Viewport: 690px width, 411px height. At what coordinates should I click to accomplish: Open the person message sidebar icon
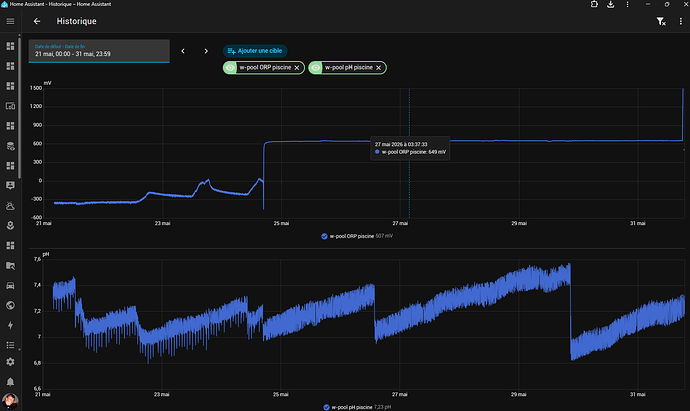click(x=10, y=185)
